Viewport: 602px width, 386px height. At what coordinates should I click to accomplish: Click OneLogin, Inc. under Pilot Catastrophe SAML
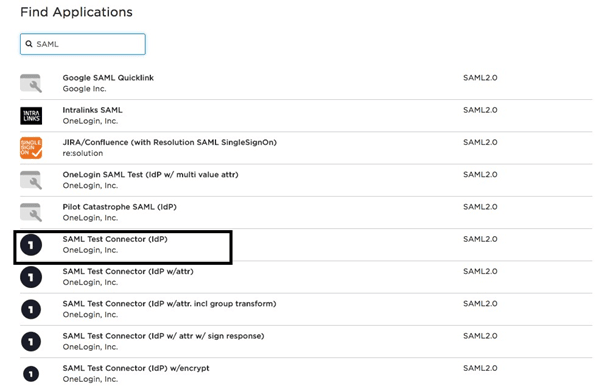click(90, 218)
